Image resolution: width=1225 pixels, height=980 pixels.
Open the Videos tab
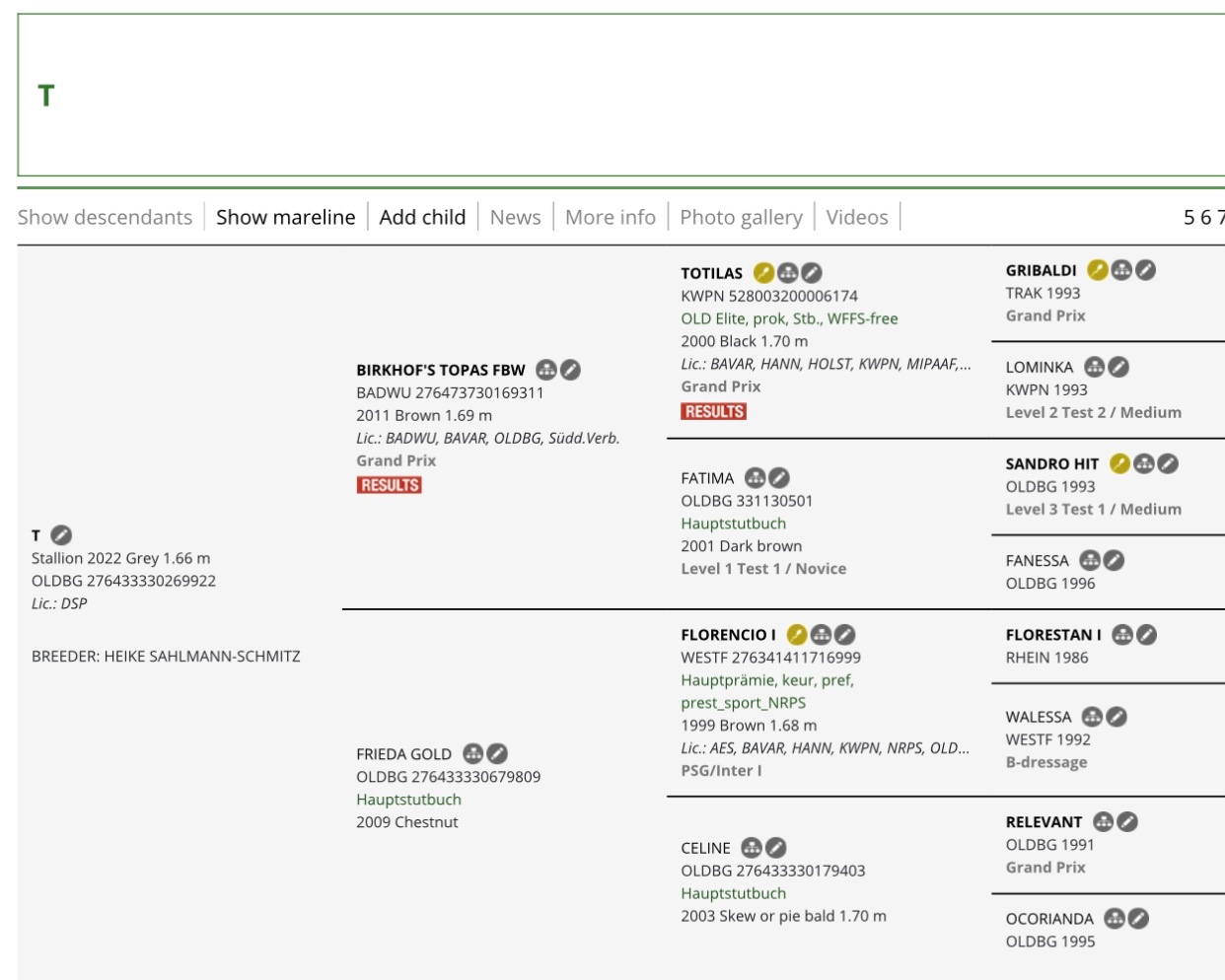coord(856,217)
